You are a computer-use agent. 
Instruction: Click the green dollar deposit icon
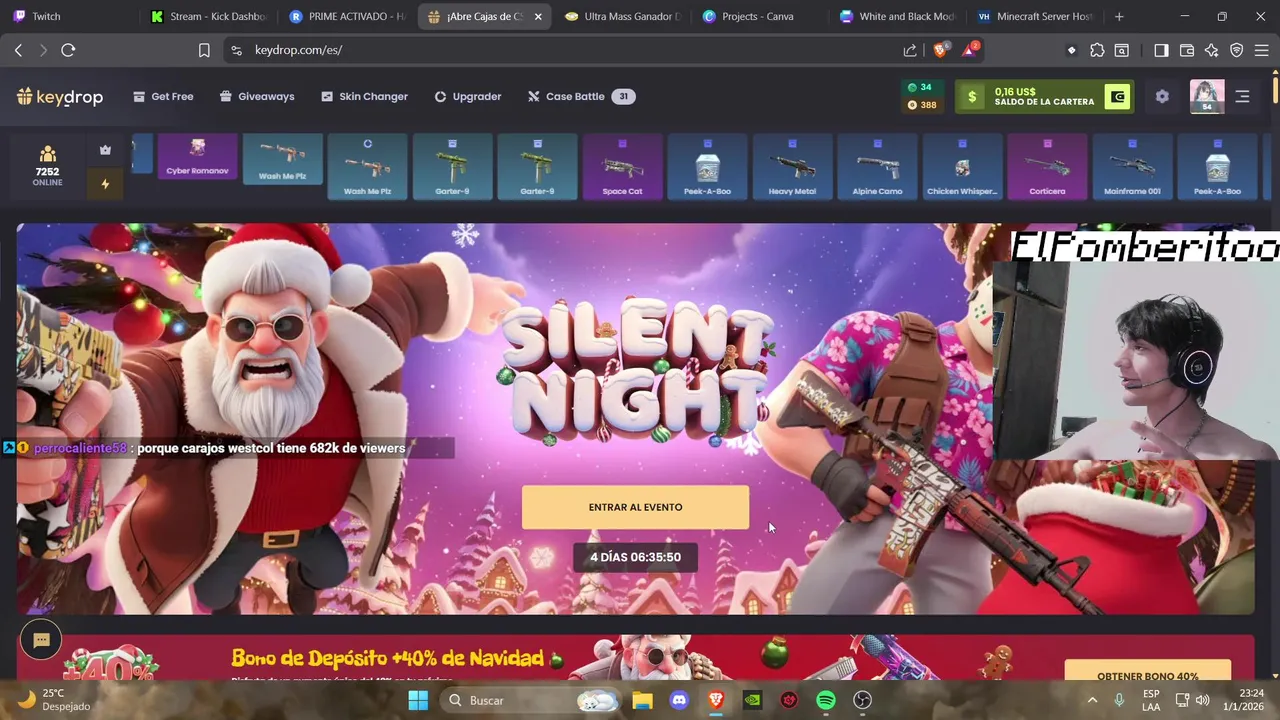coord(971,97)
